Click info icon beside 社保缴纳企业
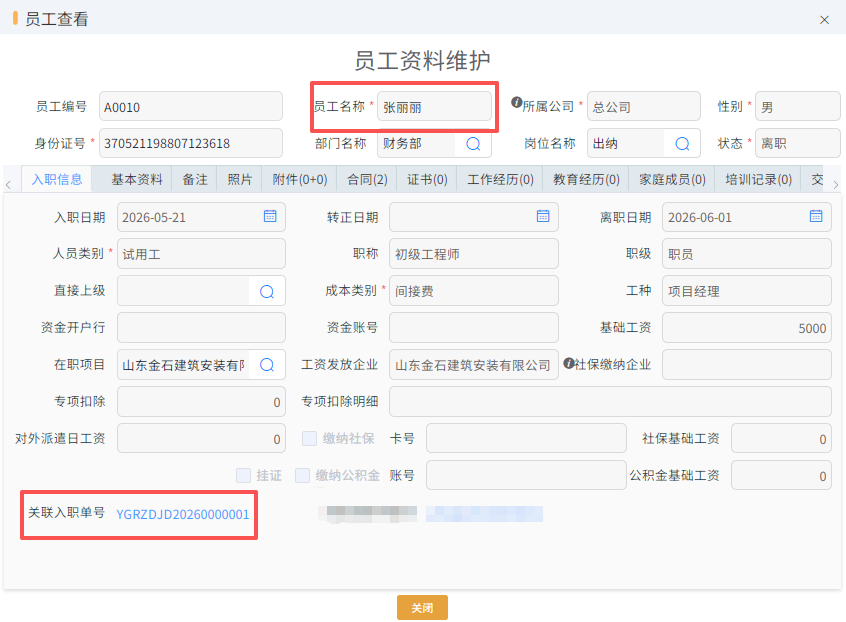846x622 pixels. pyautogui.click(x=568, y=363)
